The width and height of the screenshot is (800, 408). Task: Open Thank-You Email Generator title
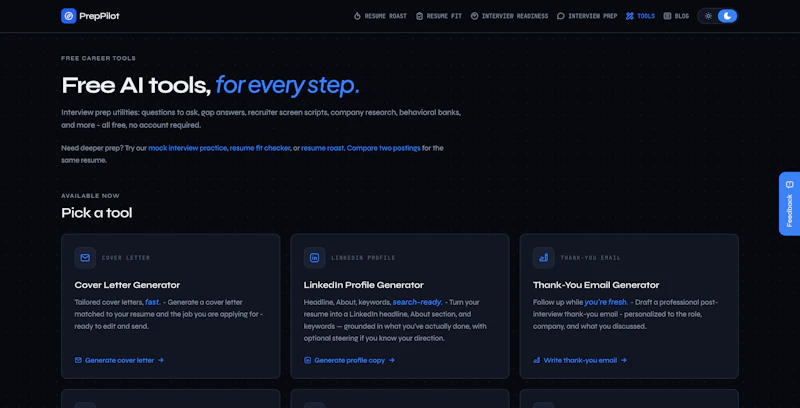pyautogui.click(x=596, y=285)
